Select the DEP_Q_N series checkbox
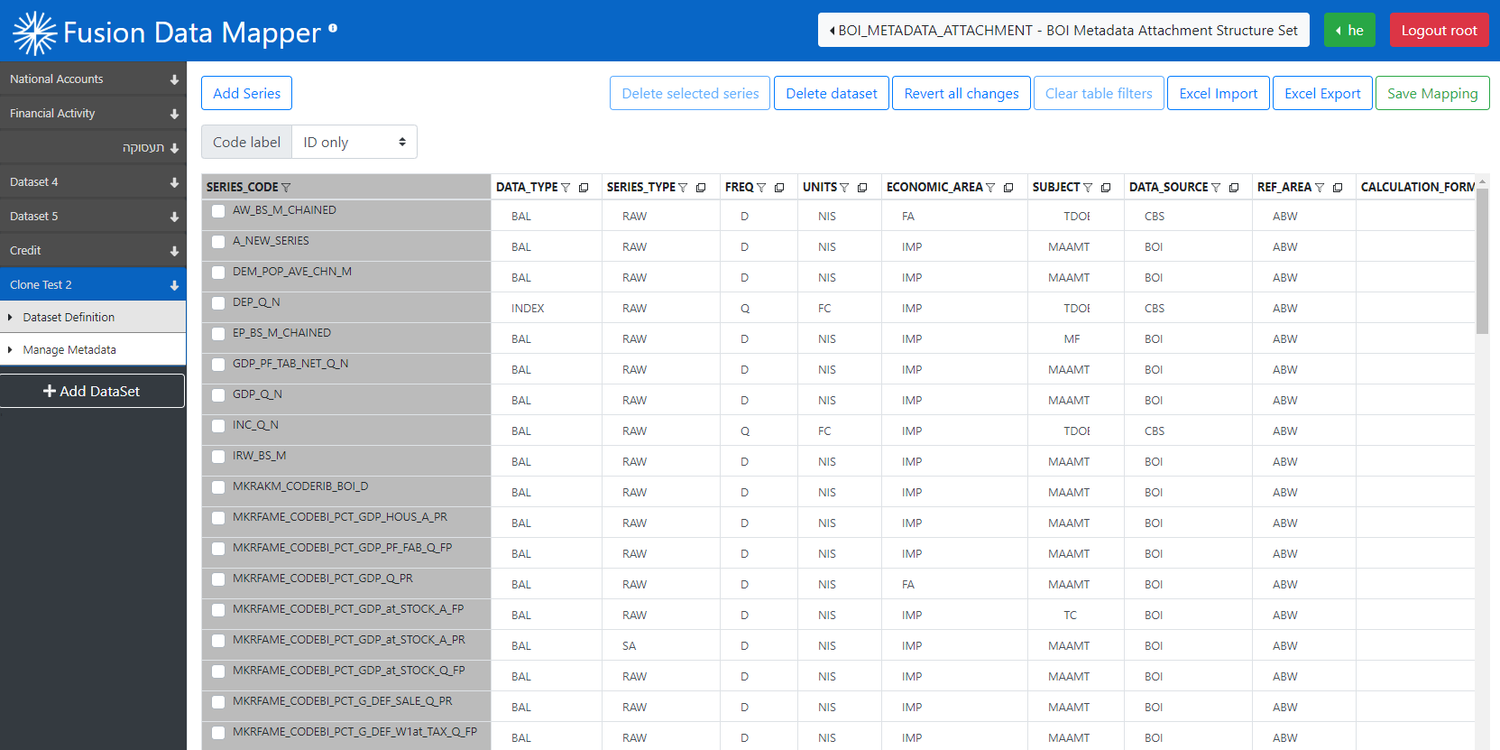This screenshot has width=1500, height=750. (217, 303)
